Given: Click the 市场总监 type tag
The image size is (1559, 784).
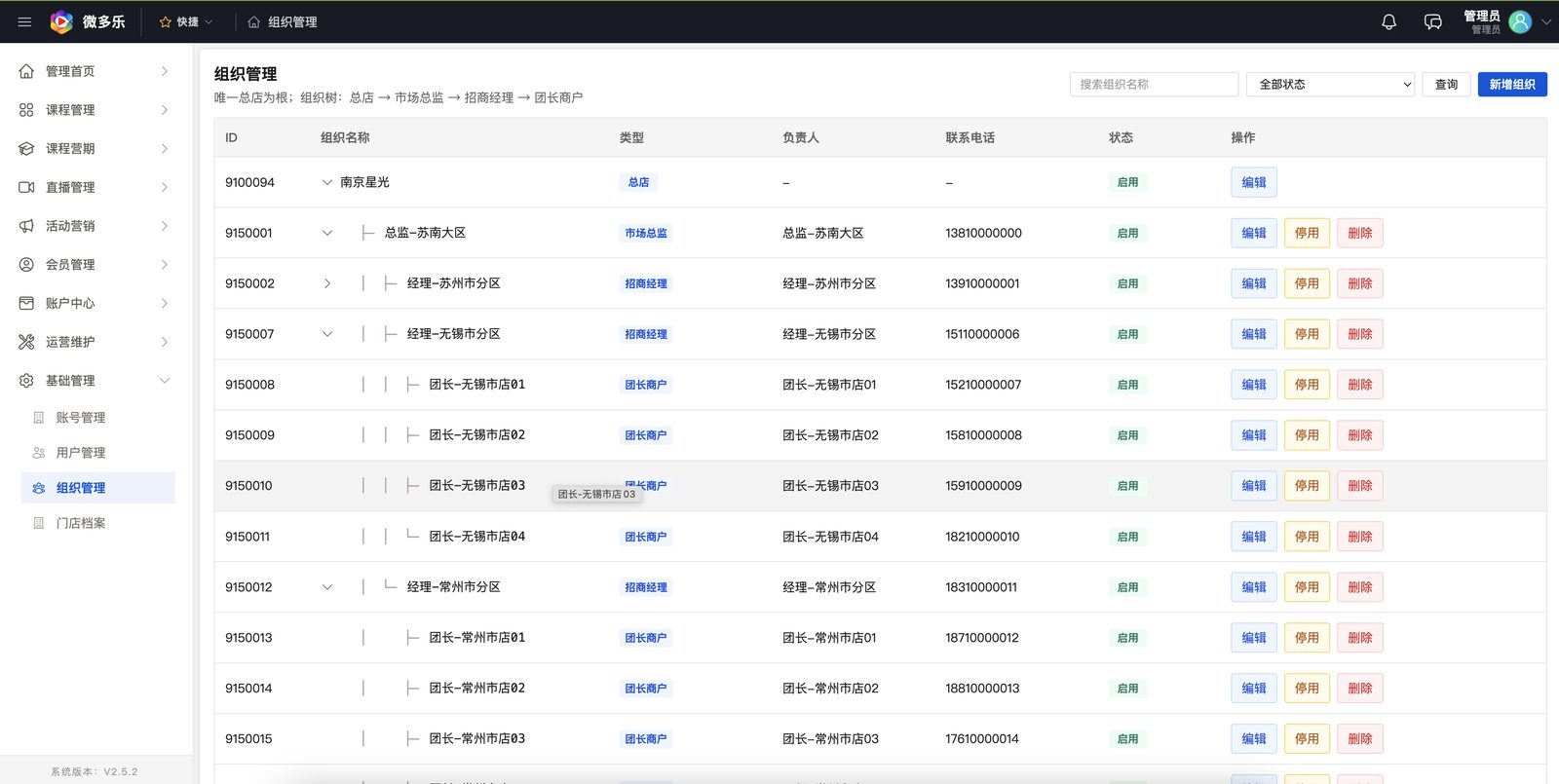Looking at the screenshot, I should 646,233.
